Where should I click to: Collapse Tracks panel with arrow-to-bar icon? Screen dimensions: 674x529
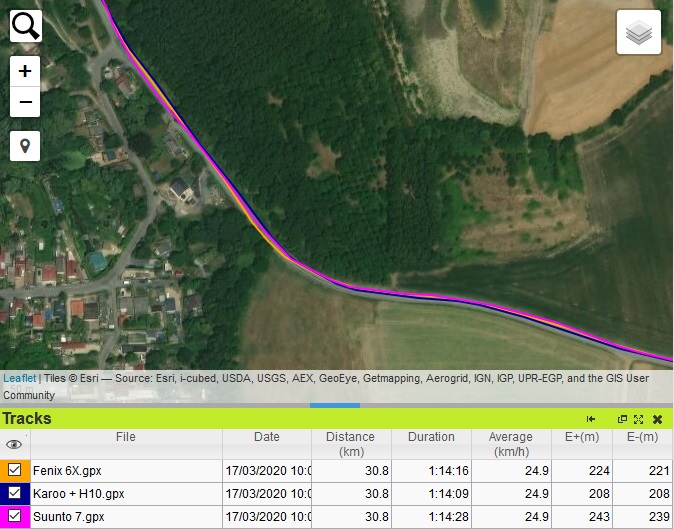point(591,419)
